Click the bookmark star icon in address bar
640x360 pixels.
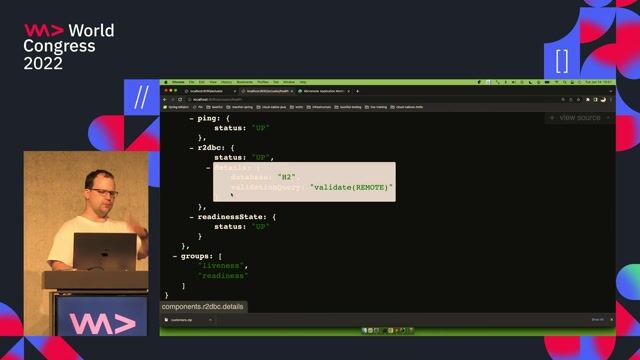[x=578, y=100]
